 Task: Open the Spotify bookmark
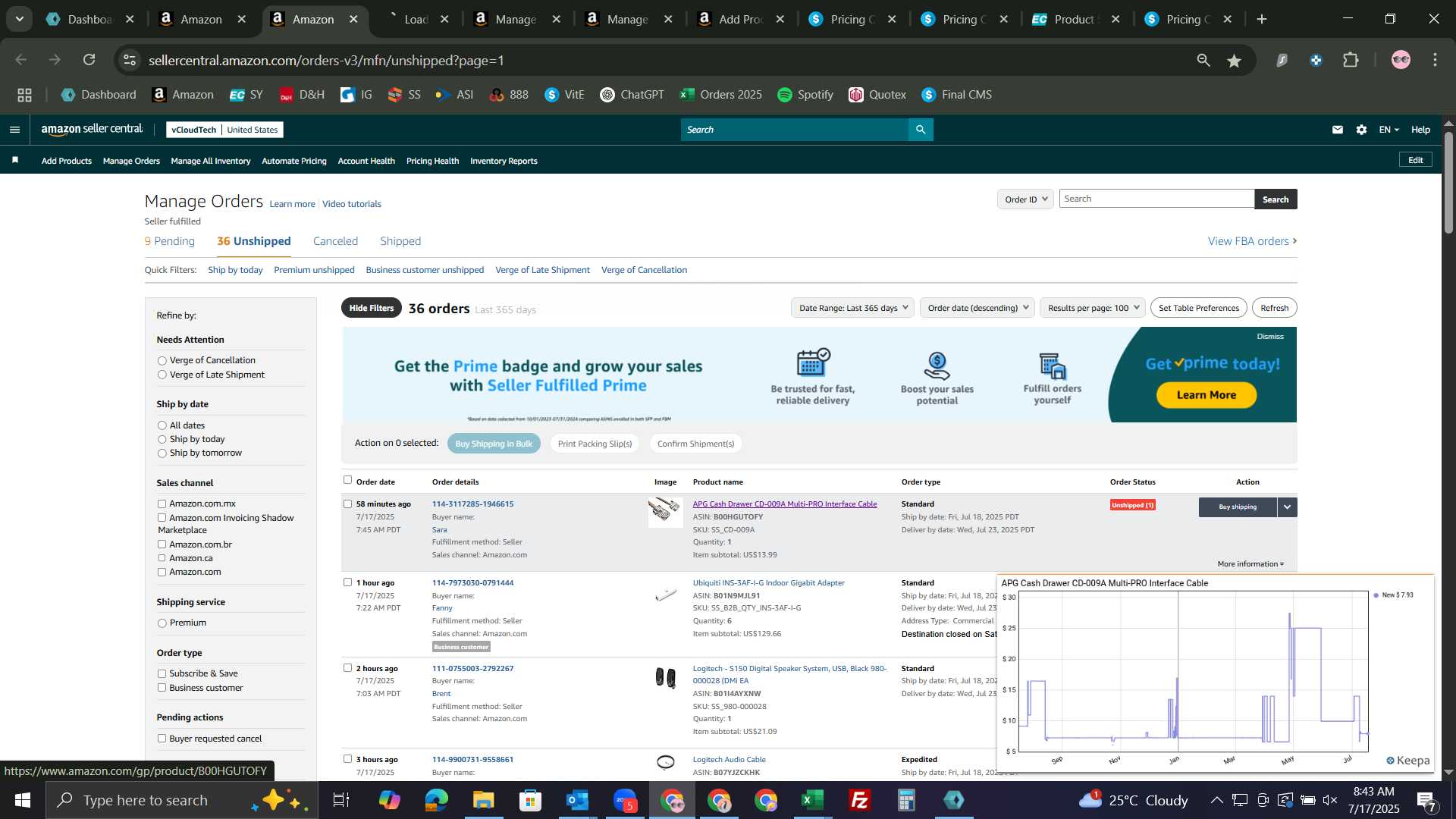click(805, 95)
